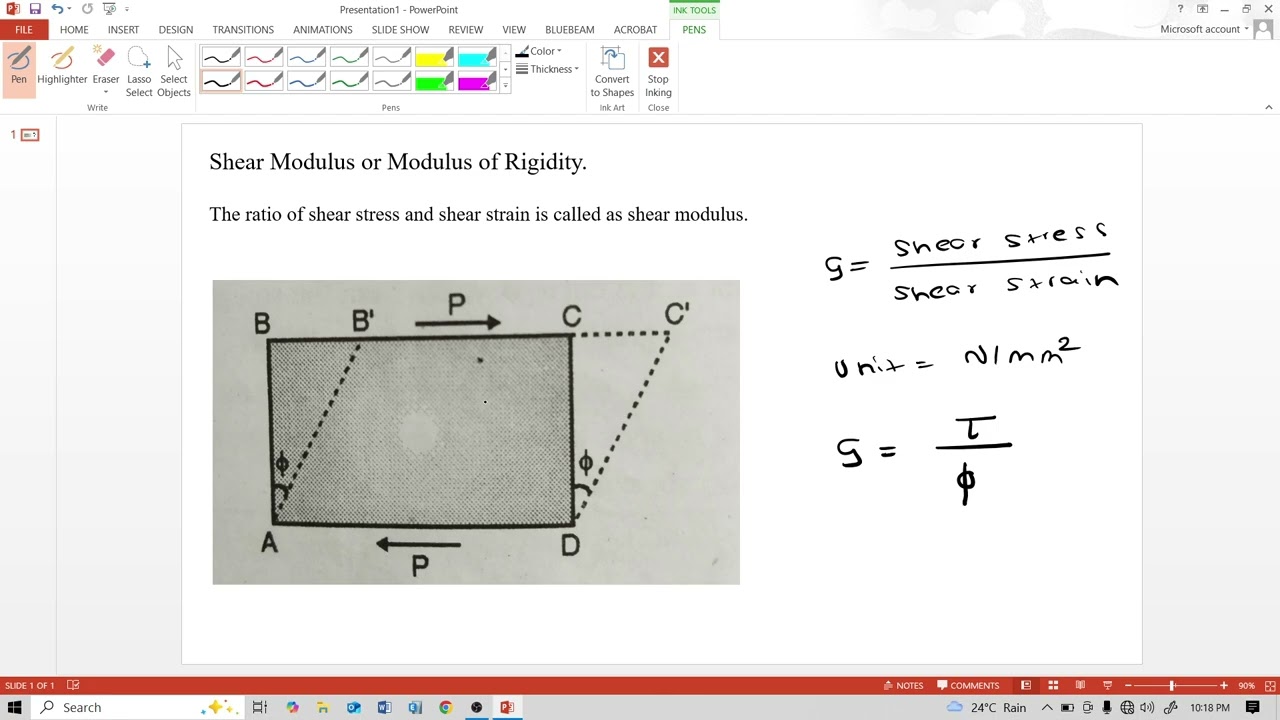Activate Lasso Select tool
1280x720 pixels.
click(139, 71)
